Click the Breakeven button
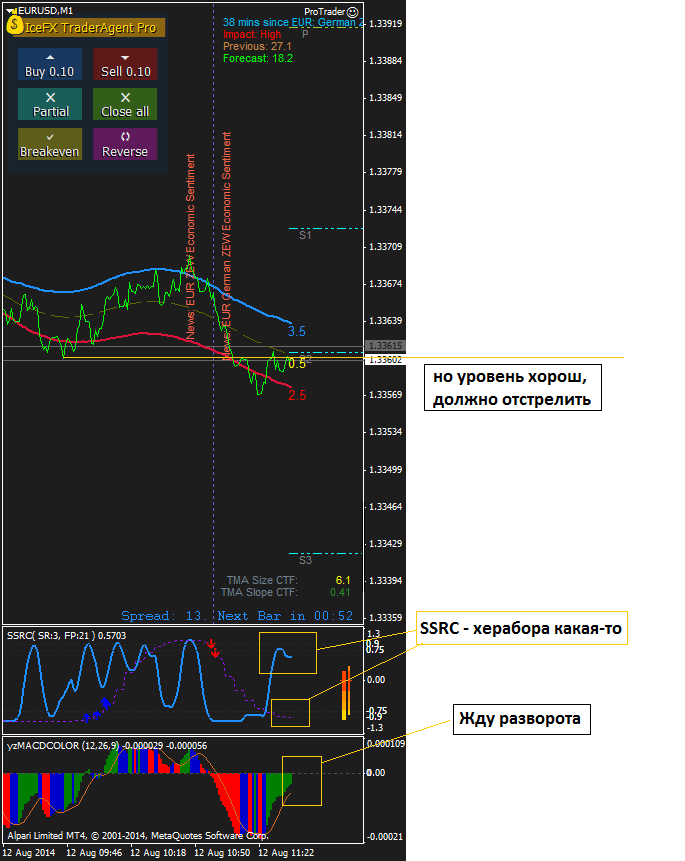Image resolution: width=685 pixels, height=861 pixels. pyautogui.click(x=50, y=144)
